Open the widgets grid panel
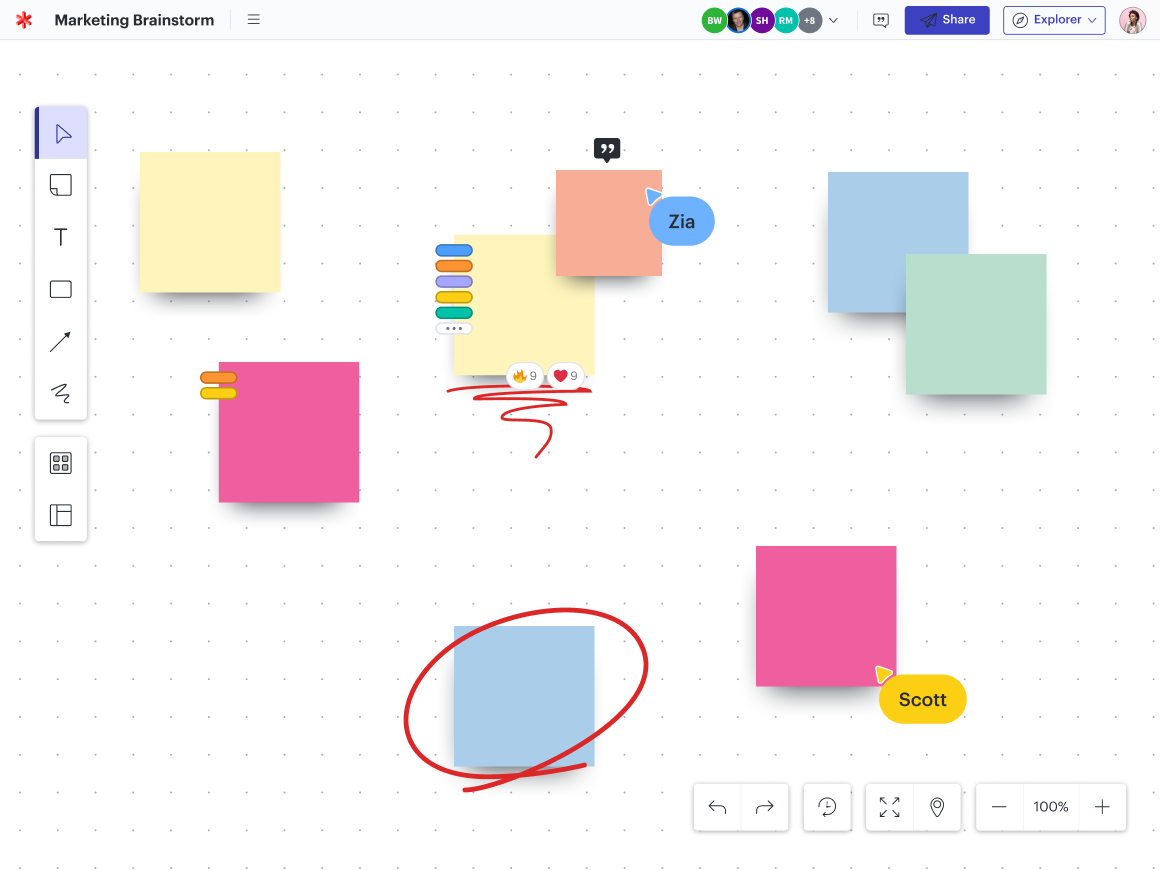Viewport: 1160px width, 870px height. pyautogui.click(x=61, y=463)
